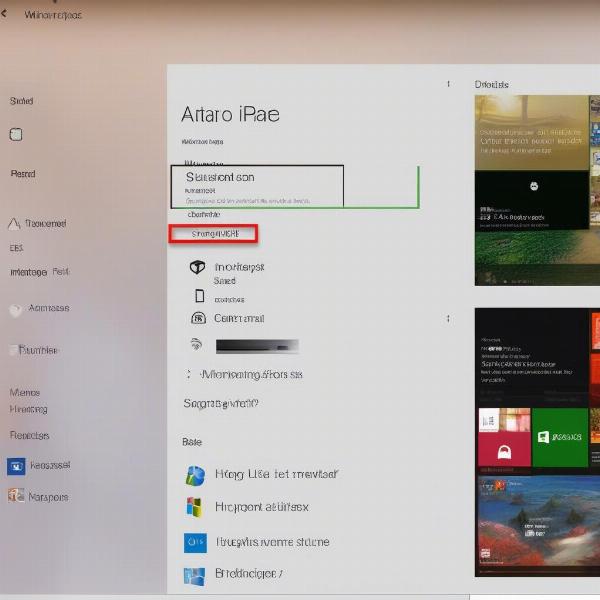The height and width of the screenshot is (600, 600).
Task: Click the round icon beside Acmtcass
Action: [16, 310]
